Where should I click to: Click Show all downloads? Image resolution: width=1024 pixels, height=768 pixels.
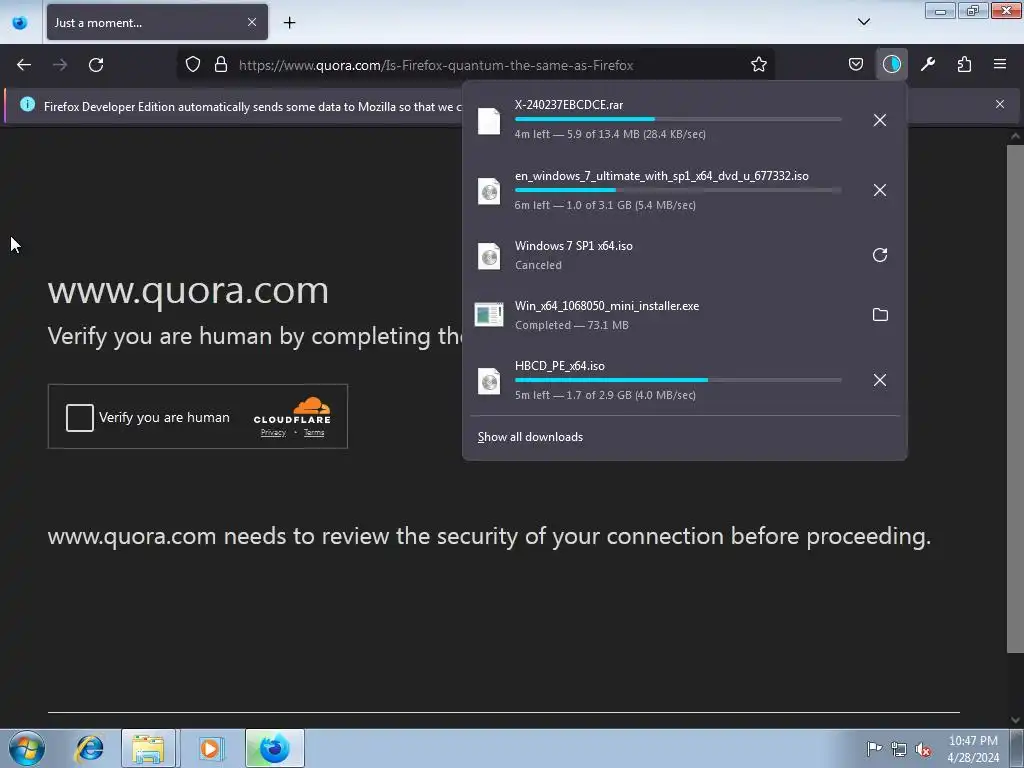(530, 437)
